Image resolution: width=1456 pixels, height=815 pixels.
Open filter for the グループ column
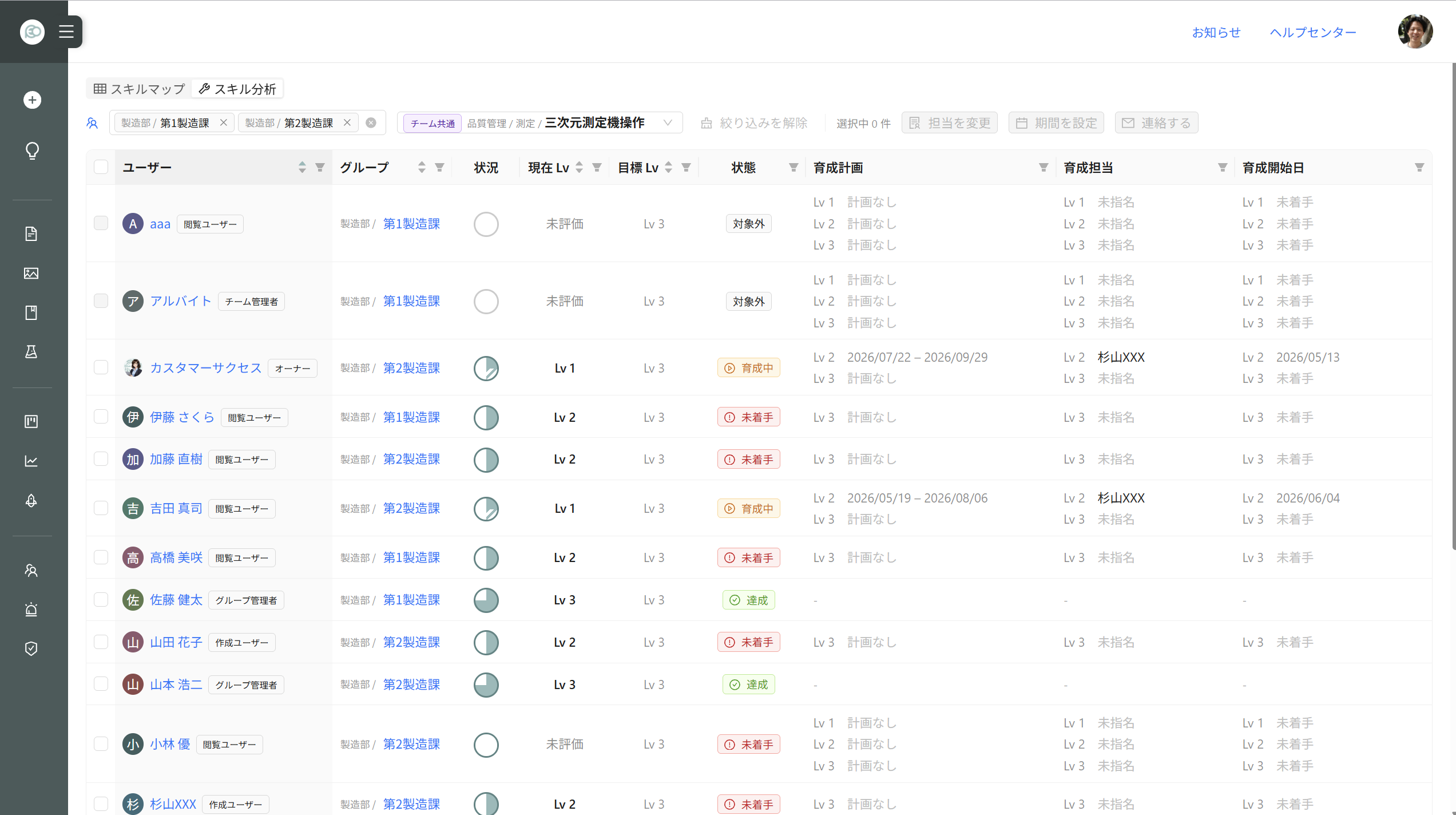point(439,167)
